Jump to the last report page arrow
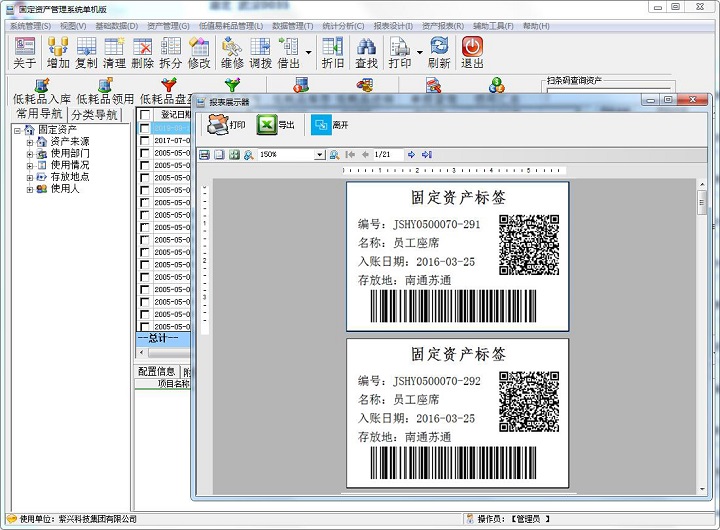This screenshot has height=530, width=720. pyautogui.click(x=427, y=155)
